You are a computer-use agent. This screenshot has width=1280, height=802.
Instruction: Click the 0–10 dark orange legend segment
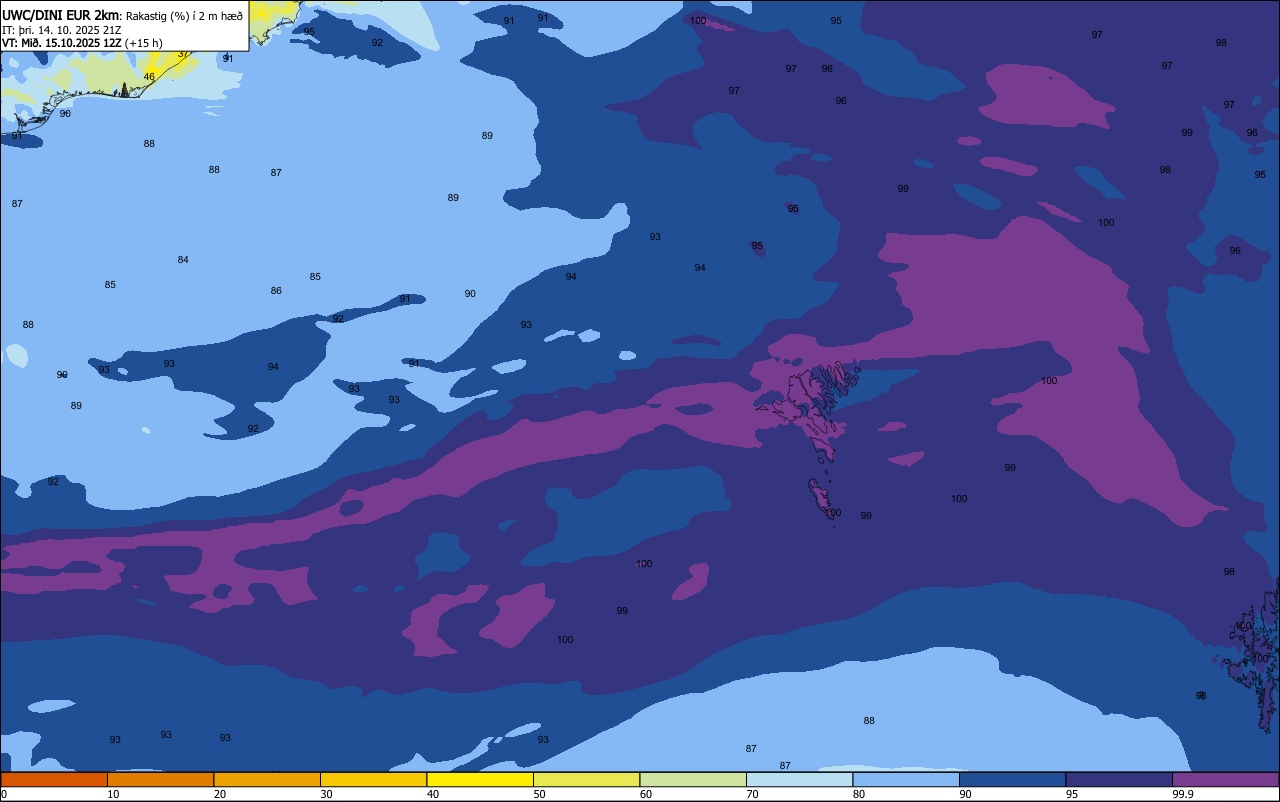pyautogui.click(x=54, y=779)
